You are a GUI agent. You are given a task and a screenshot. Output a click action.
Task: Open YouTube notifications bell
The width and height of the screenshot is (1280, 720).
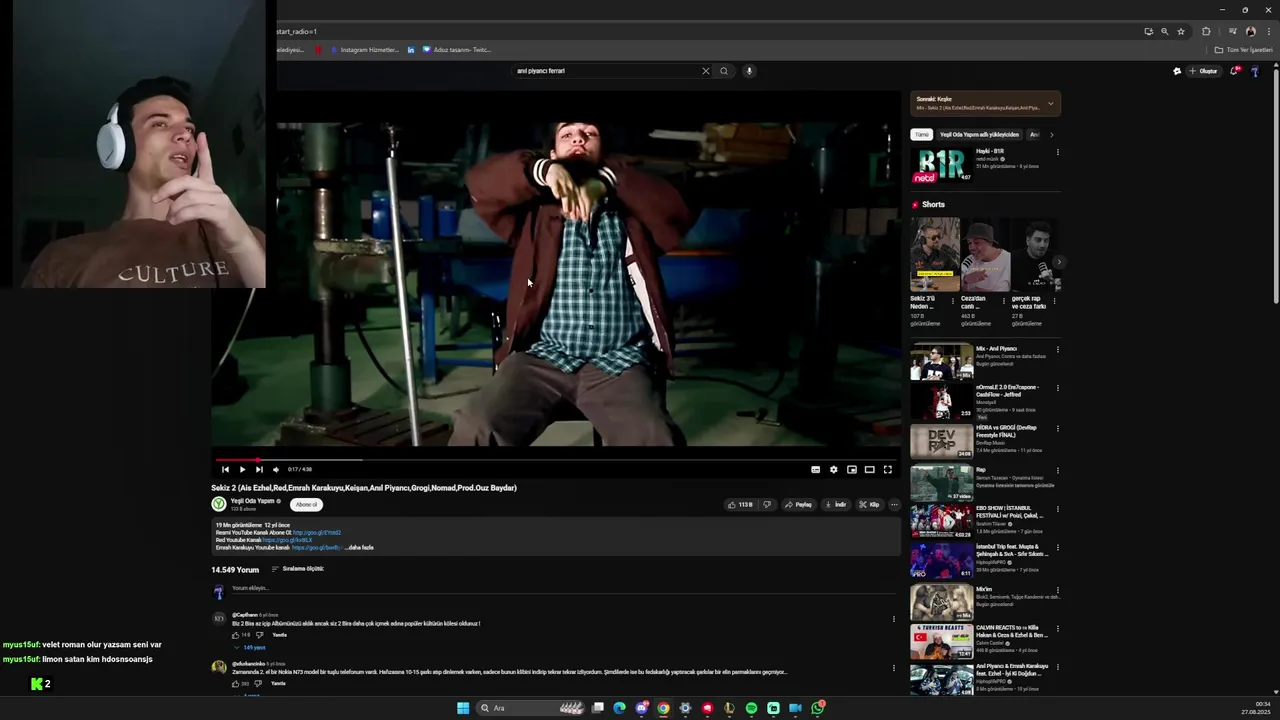pos(1234,71)
